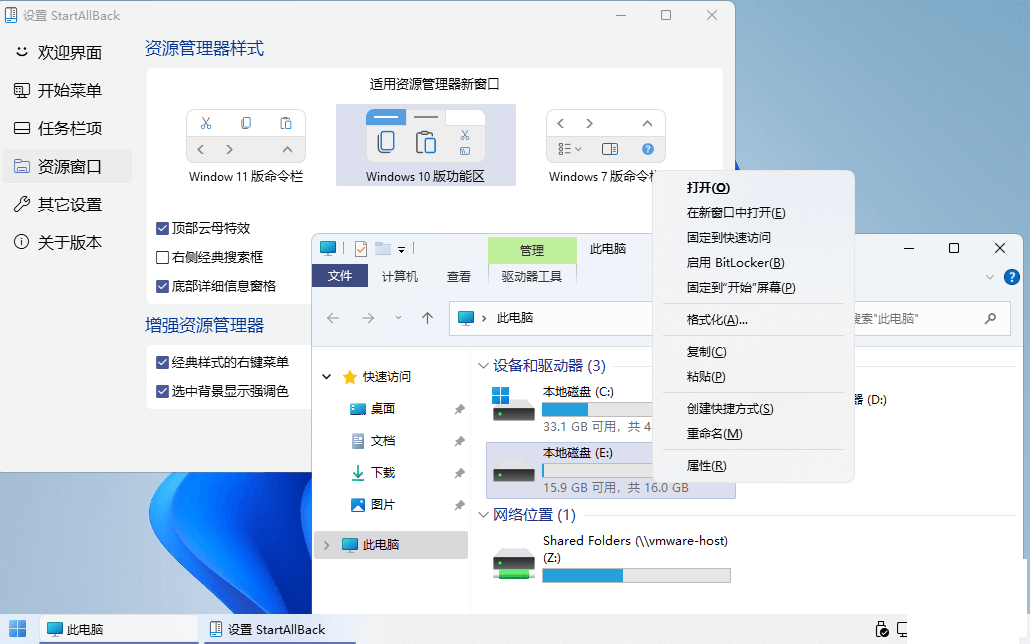Switch to the 驱动器工具 ribbon tab
This screenshot has height=644, width=1030.
(531, 276)
